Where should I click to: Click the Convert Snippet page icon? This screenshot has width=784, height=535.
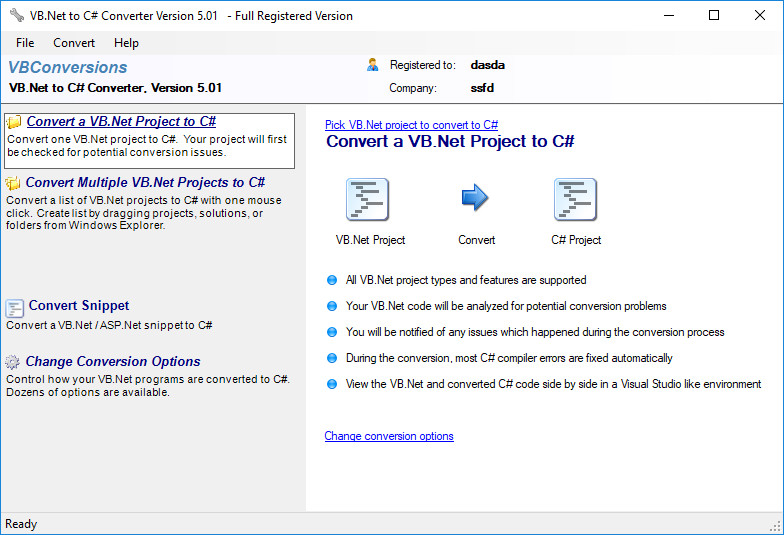pyautogui.click(x=14, y=308)
